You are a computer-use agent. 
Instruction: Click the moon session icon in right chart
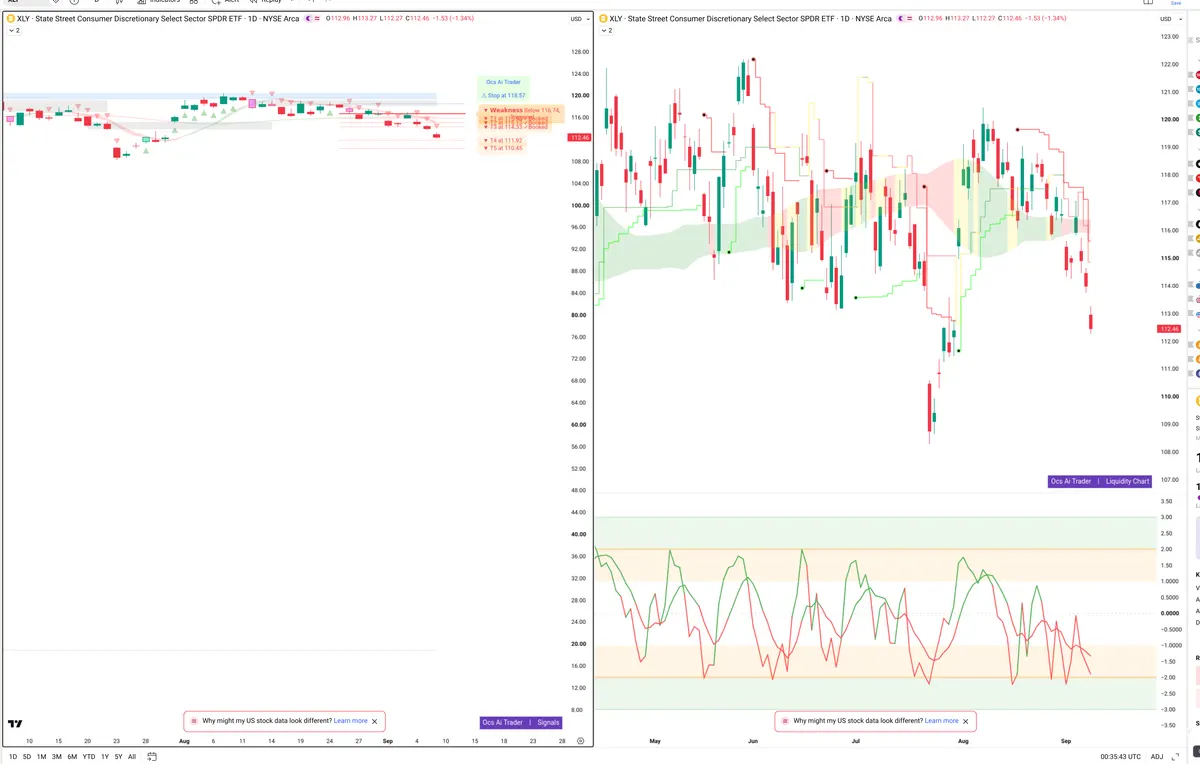pyautogui.click(x=901, y=19)
